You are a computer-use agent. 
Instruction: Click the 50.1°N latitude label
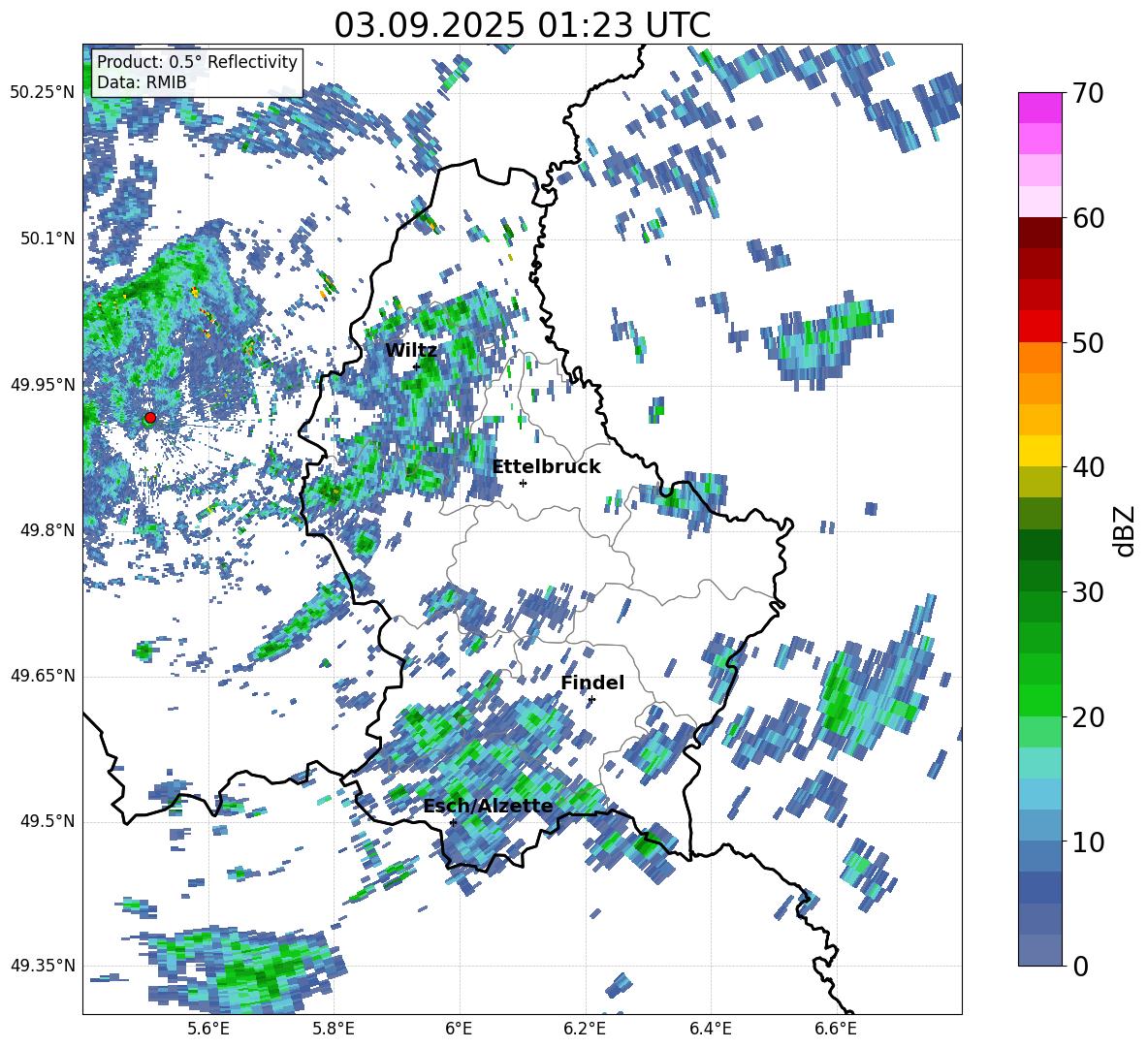coord(47,238)
